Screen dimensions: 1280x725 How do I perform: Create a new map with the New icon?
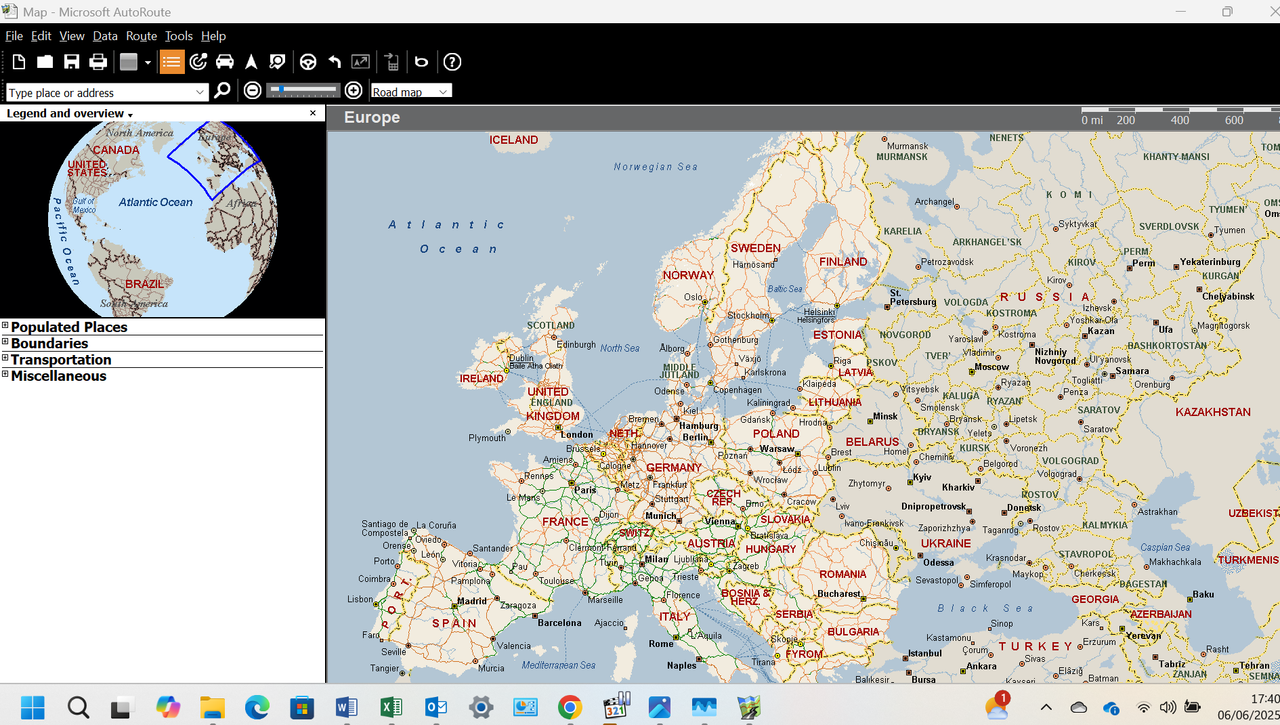click(19, 62)
